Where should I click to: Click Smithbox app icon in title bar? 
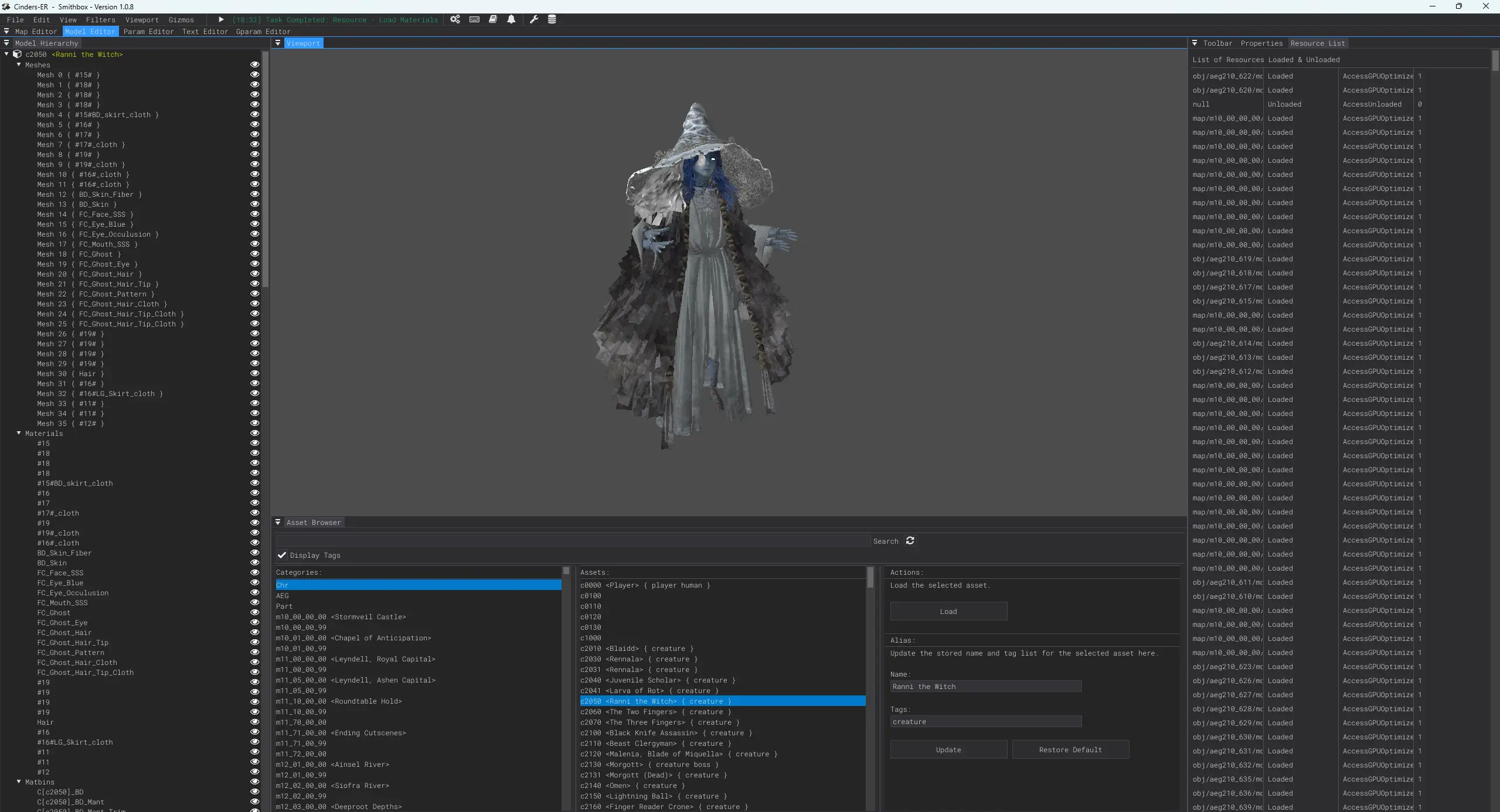coord(6,6)
